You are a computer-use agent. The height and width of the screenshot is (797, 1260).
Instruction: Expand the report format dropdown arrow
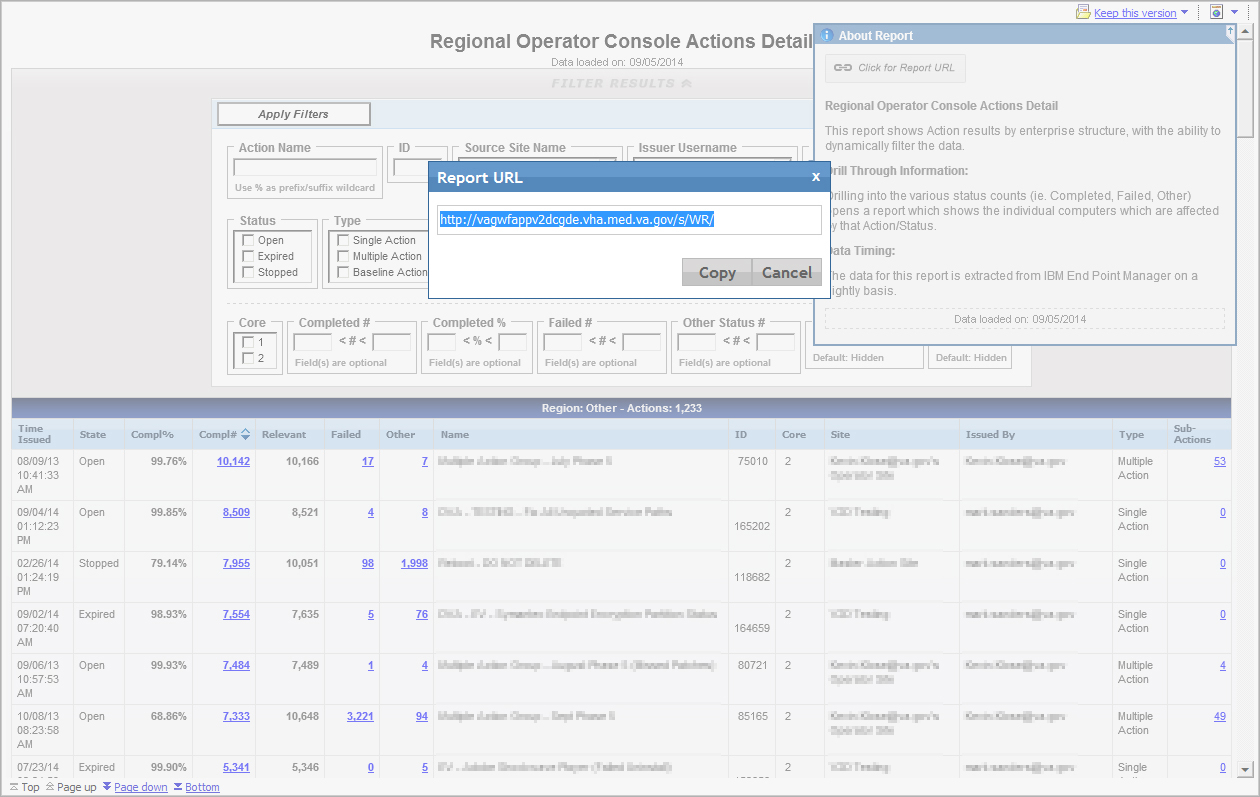tap(1235, 13)
